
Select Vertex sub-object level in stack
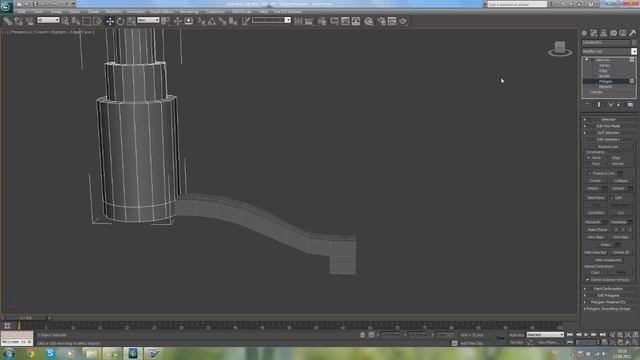604,65
